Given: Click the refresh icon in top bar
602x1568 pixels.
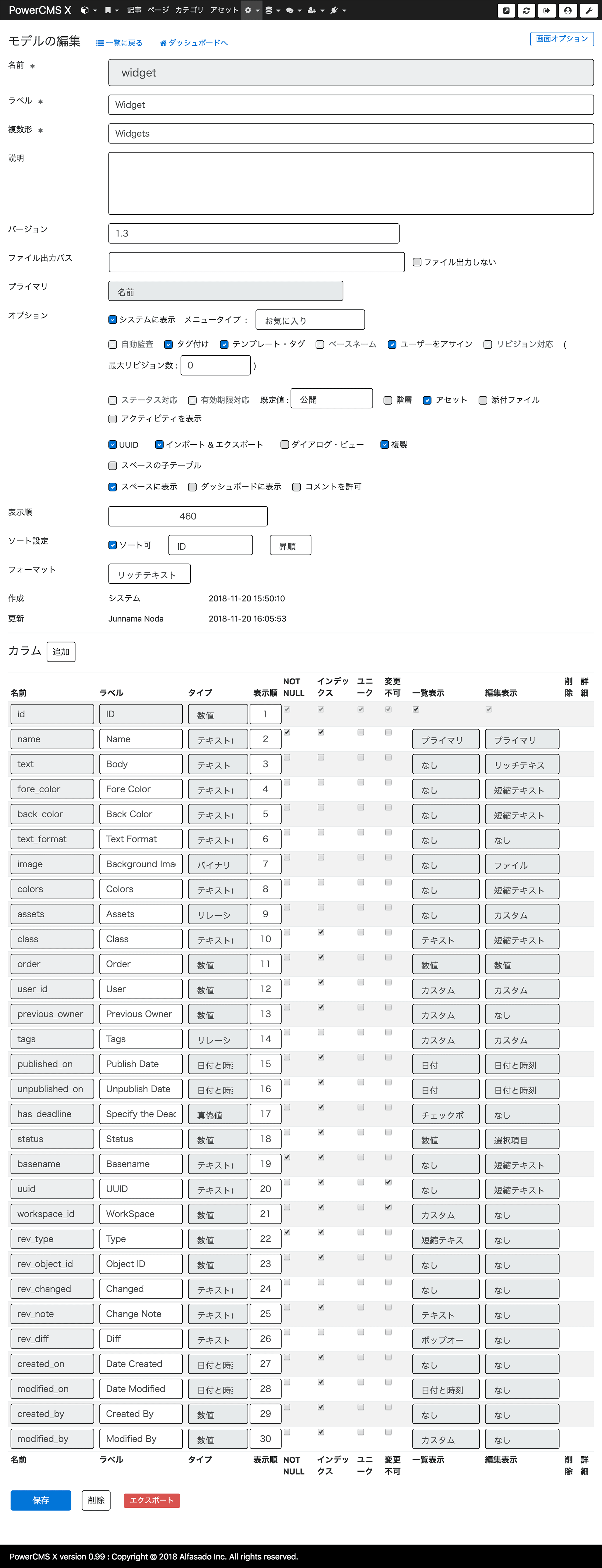Looking at the screenshot, I should (x=527, y=10).
